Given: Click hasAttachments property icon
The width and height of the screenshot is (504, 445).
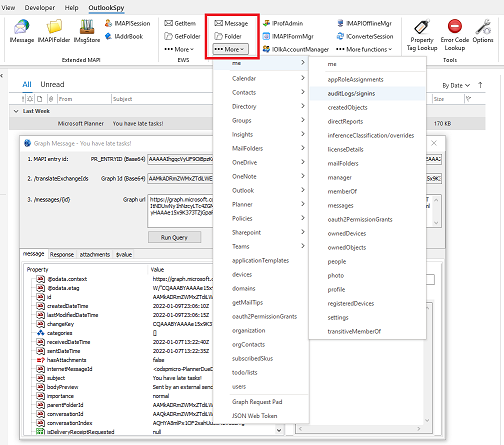Looking at the screenshot, I should 40,360.
